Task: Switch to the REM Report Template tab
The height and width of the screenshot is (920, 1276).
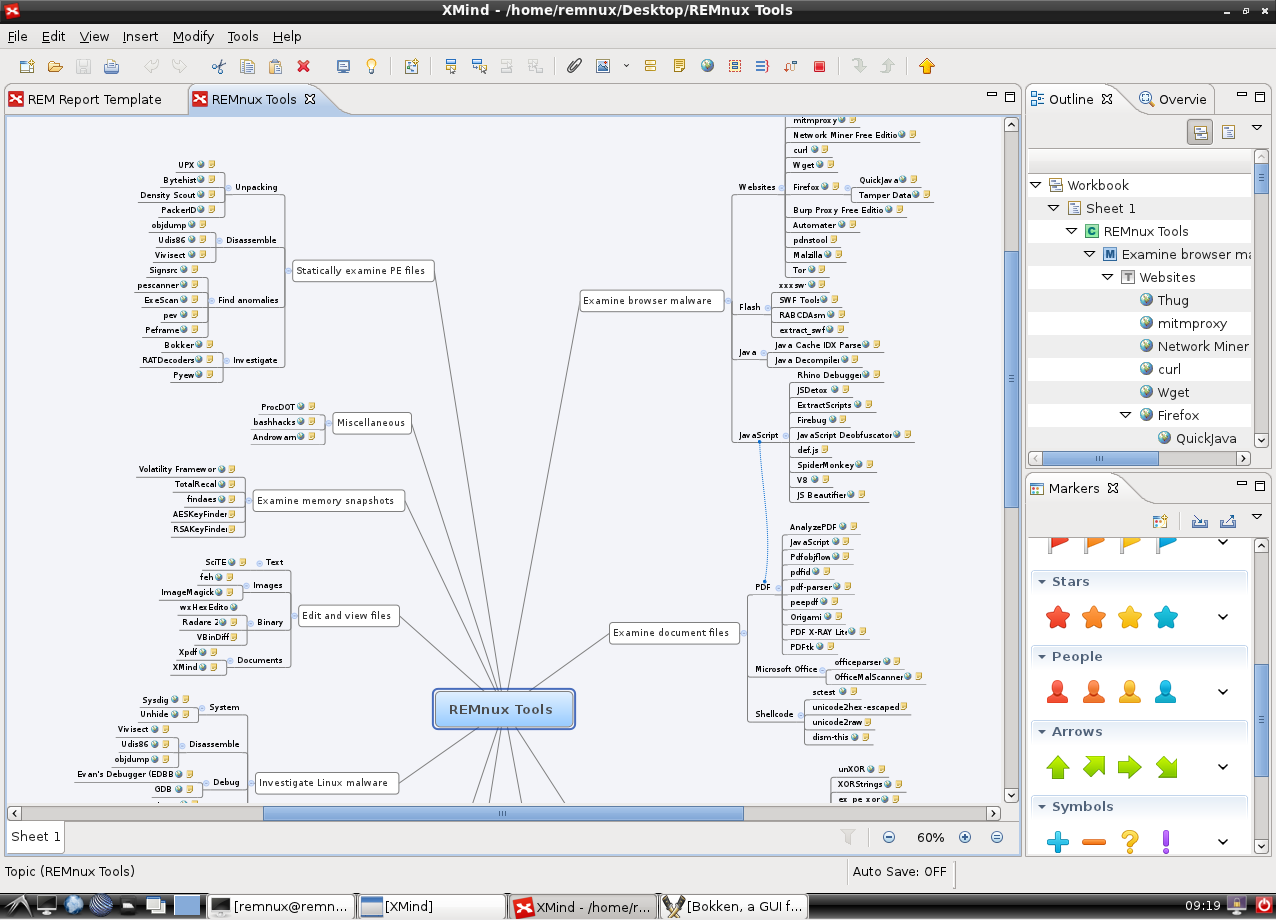Action: coord(94,99)
